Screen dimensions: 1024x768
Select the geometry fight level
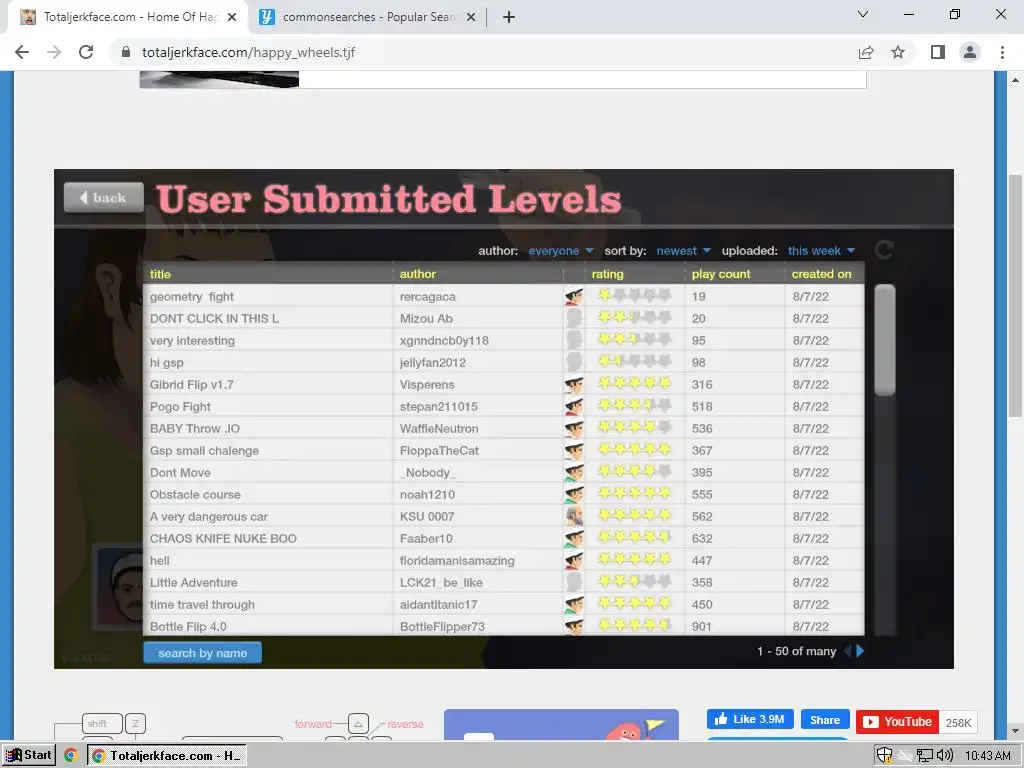tap(504, 296)
